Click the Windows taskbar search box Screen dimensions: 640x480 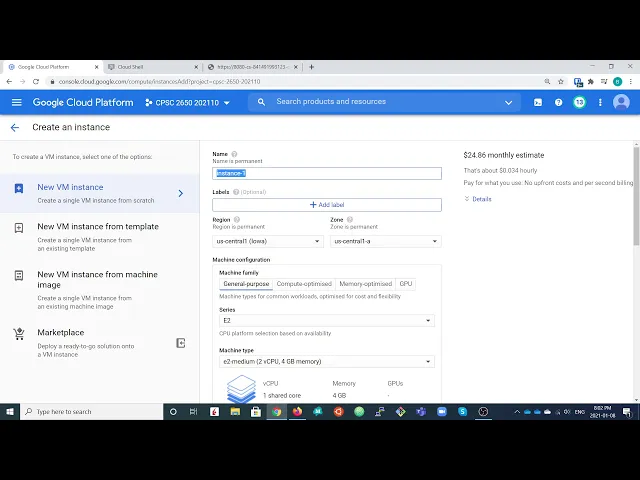[x=91, y=411]
